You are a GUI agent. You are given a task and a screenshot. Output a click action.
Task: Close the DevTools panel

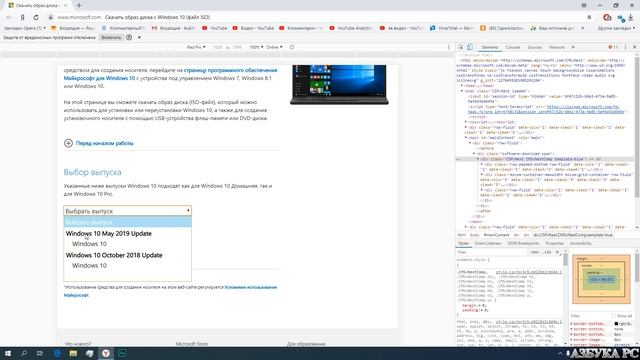[x=634, y=47]
